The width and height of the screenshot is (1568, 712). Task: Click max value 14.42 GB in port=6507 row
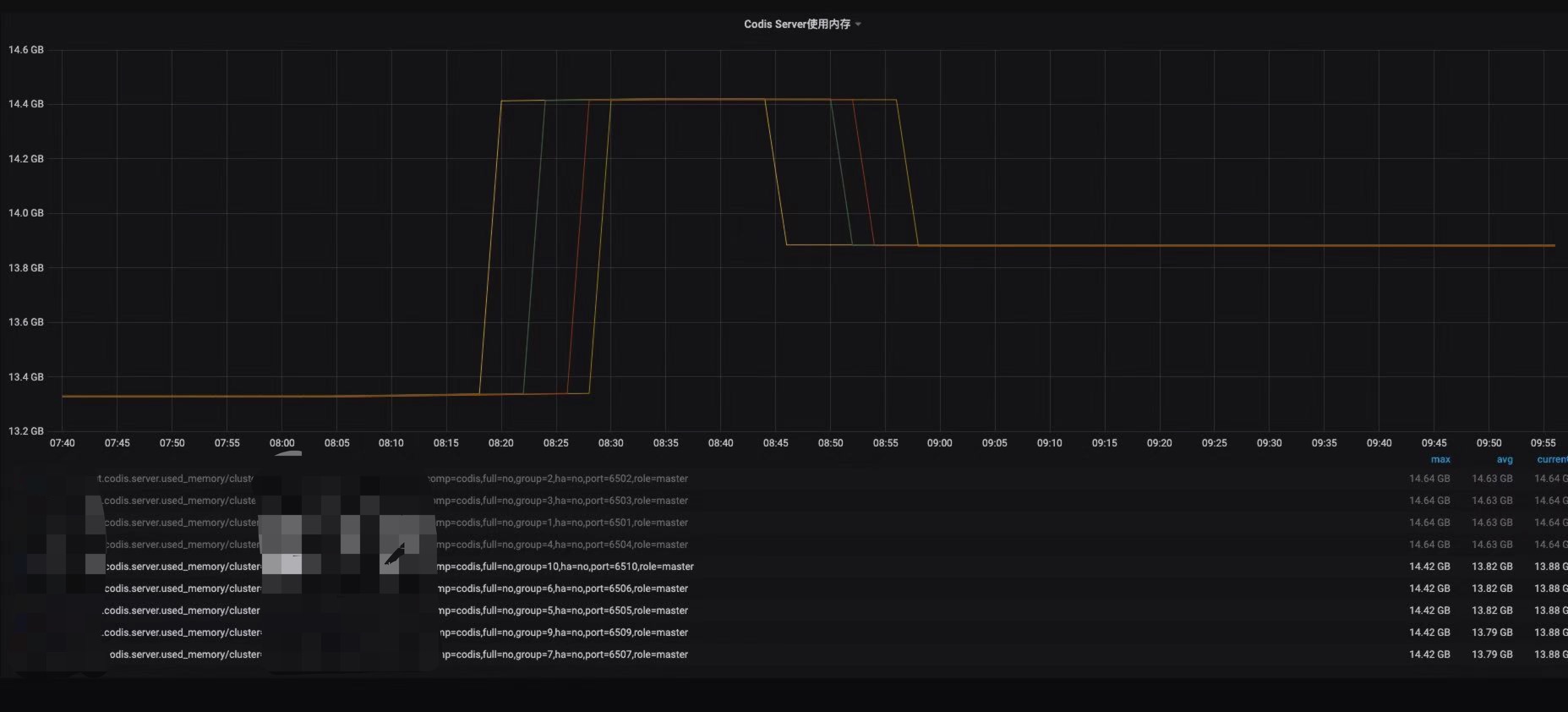tap(1429, 654)
